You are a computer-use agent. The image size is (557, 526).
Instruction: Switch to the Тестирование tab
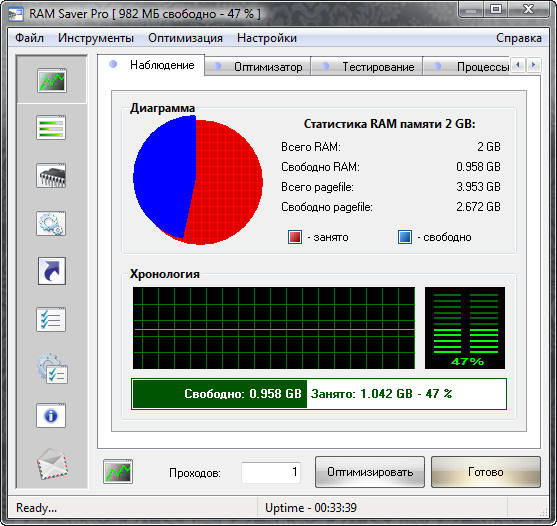[x=367, y=66]
